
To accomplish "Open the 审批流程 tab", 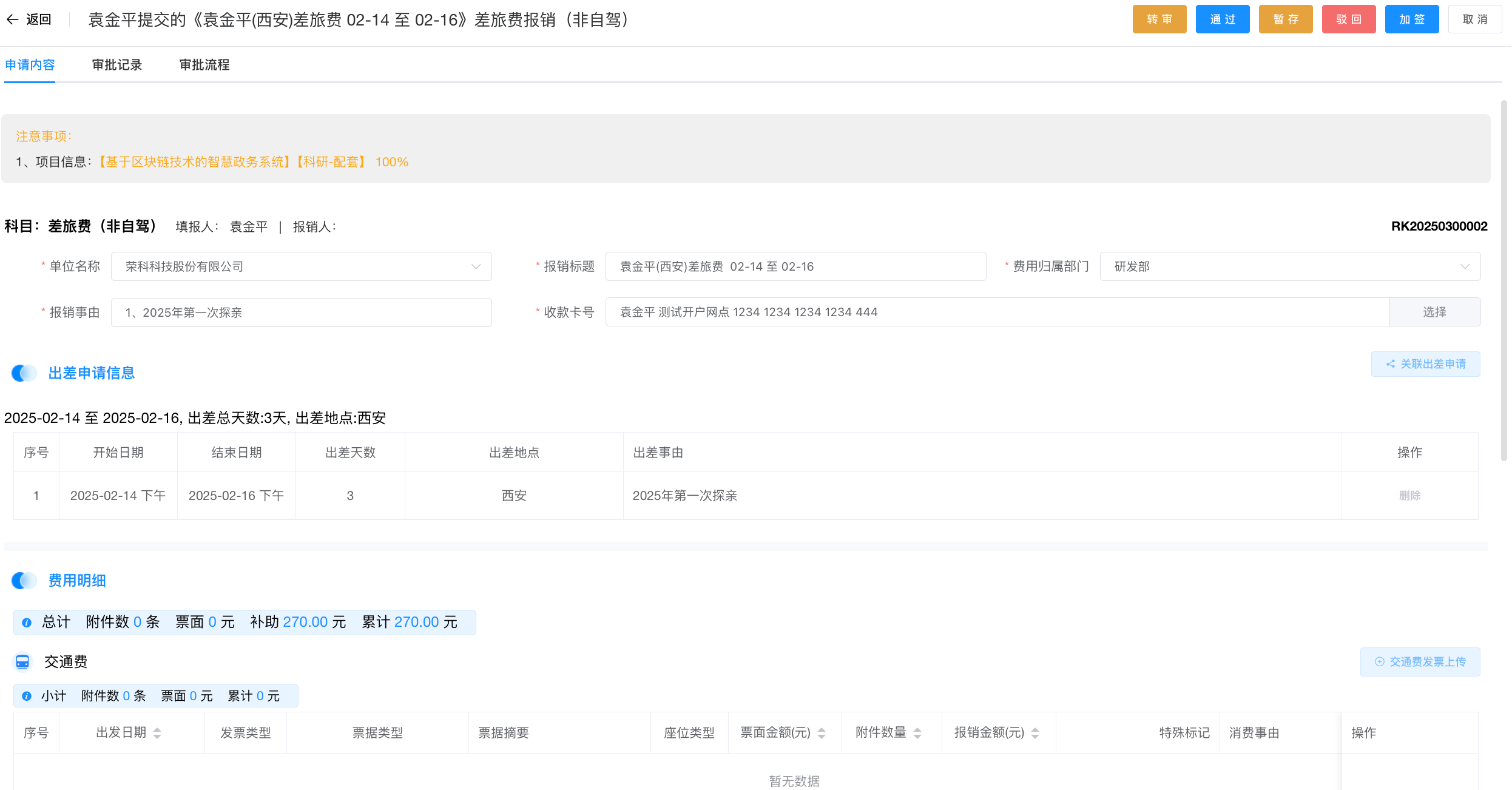I will (204, 65).
